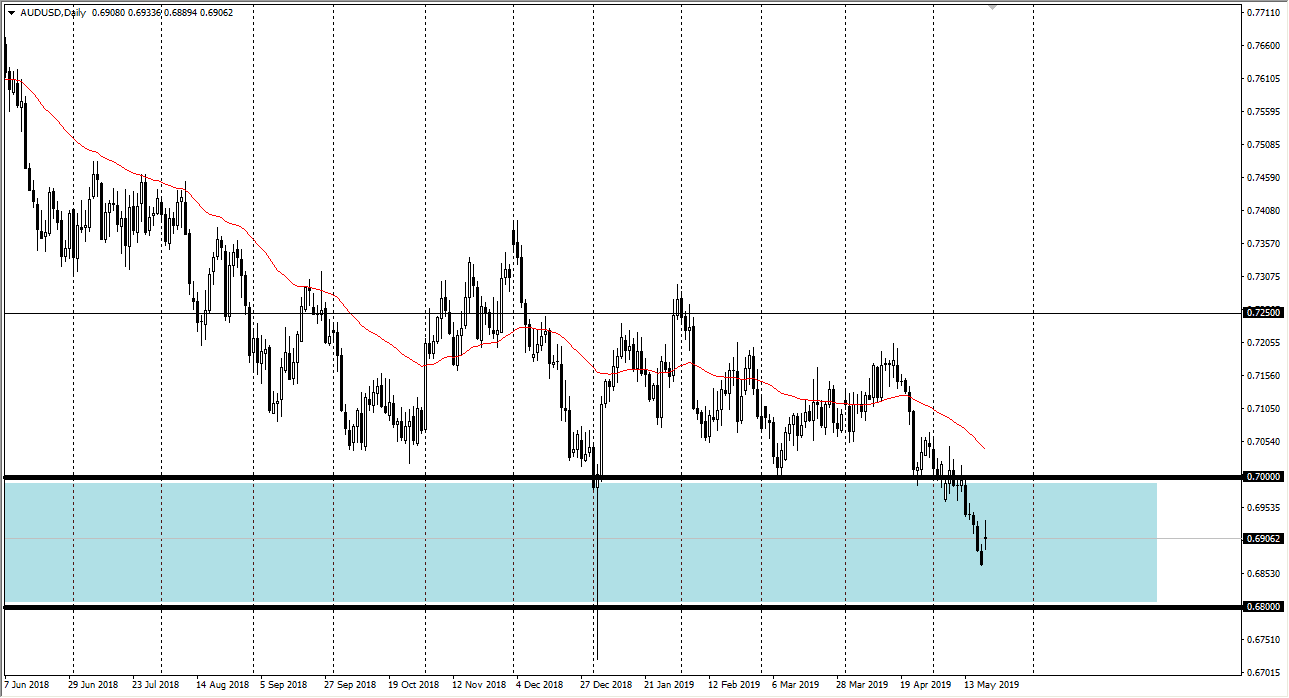This screenshot has height=698, width=1289.
Task: Expand the AUDUSD symbol dropdown arrow
Action: coord(11,12)
